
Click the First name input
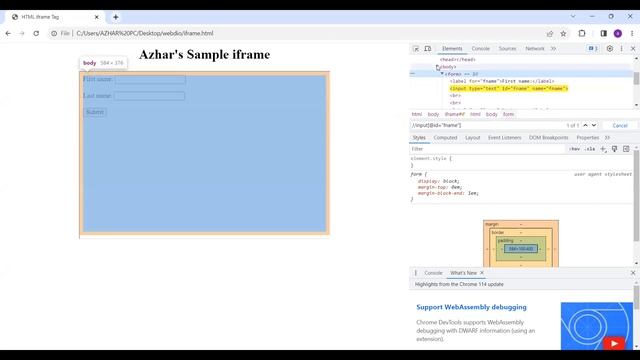[x=151, y=80]
